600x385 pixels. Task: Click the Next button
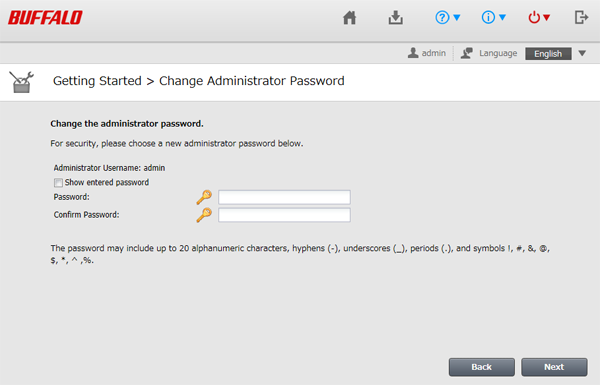[x=554, y=367]
